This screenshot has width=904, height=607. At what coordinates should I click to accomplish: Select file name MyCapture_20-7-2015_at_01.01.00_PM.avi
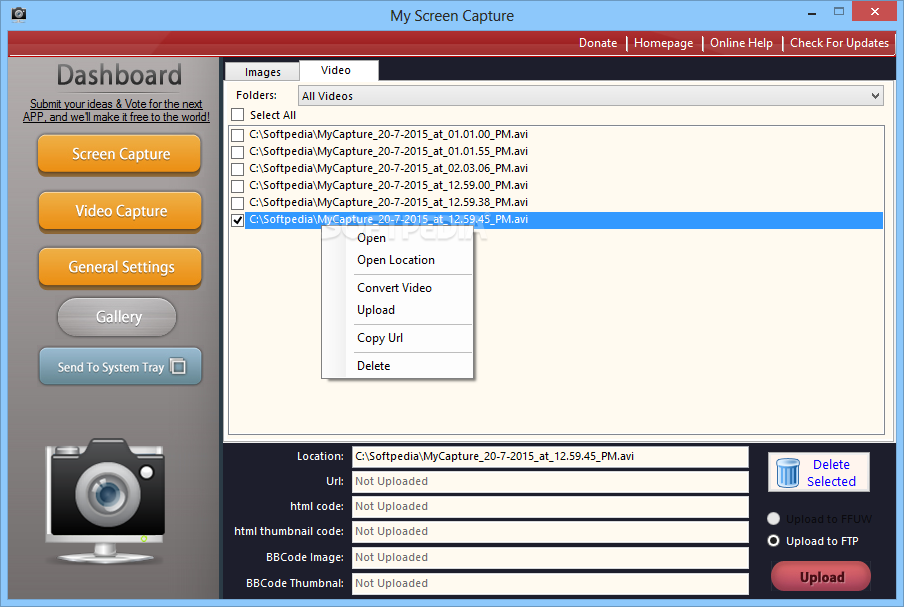click(x=389, y=134)
